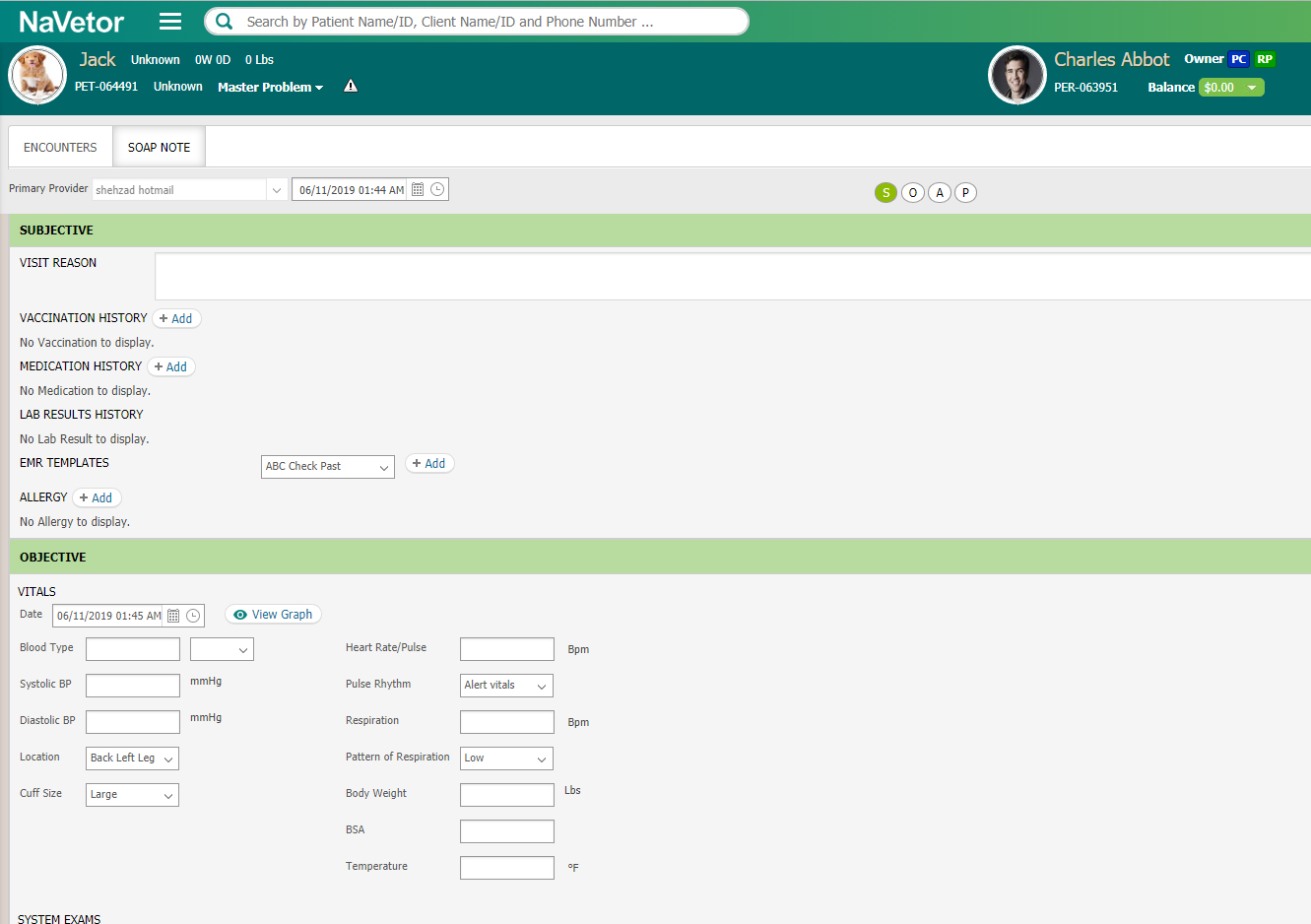Add an allergy entry

(97, 498)
